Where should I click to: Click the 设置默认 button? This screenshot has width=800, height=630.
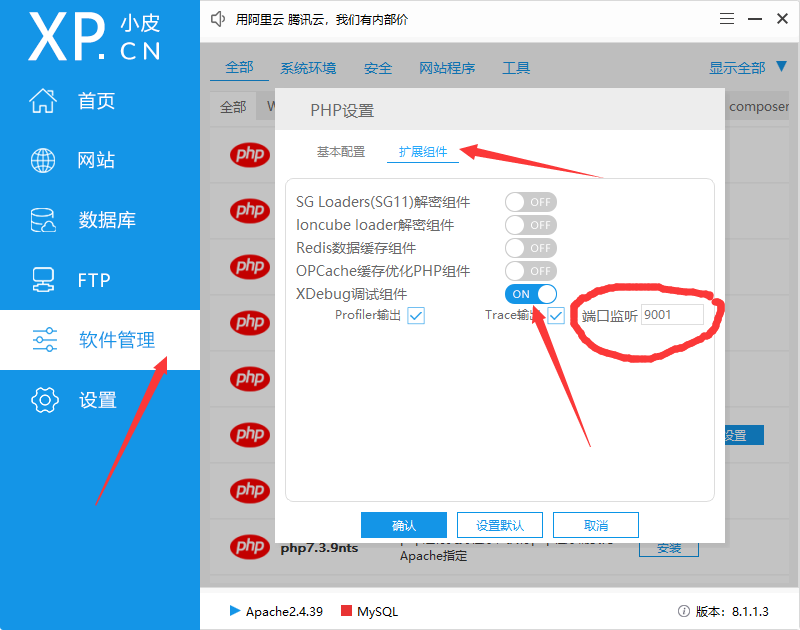click(x=499, y=525)
